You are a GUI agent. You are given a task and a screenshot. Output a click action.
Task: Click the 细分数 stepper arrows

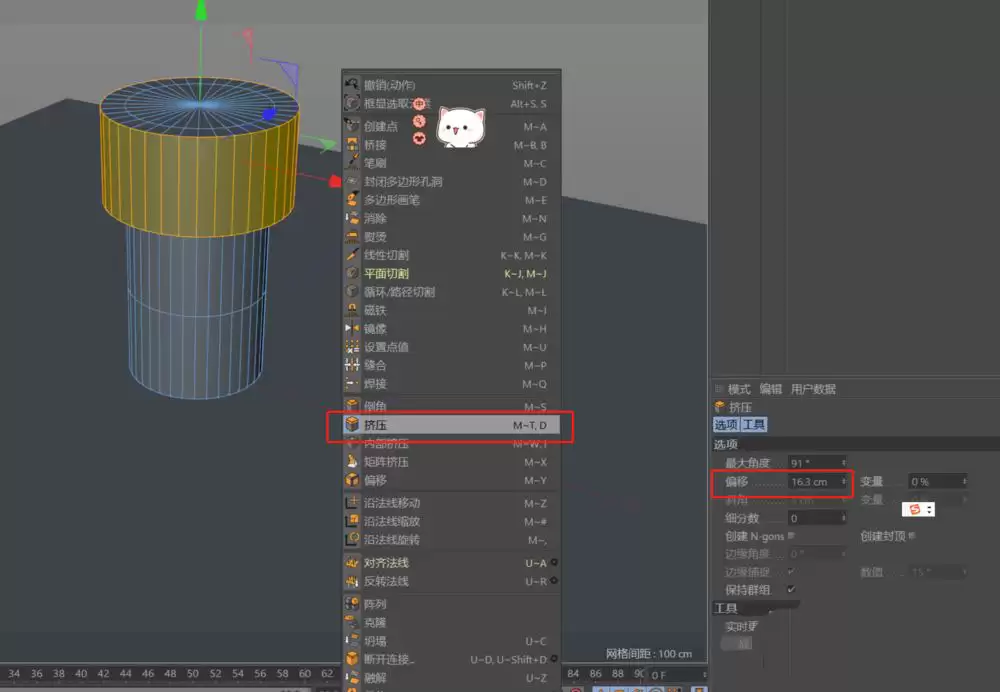click(x=842, y=518)
